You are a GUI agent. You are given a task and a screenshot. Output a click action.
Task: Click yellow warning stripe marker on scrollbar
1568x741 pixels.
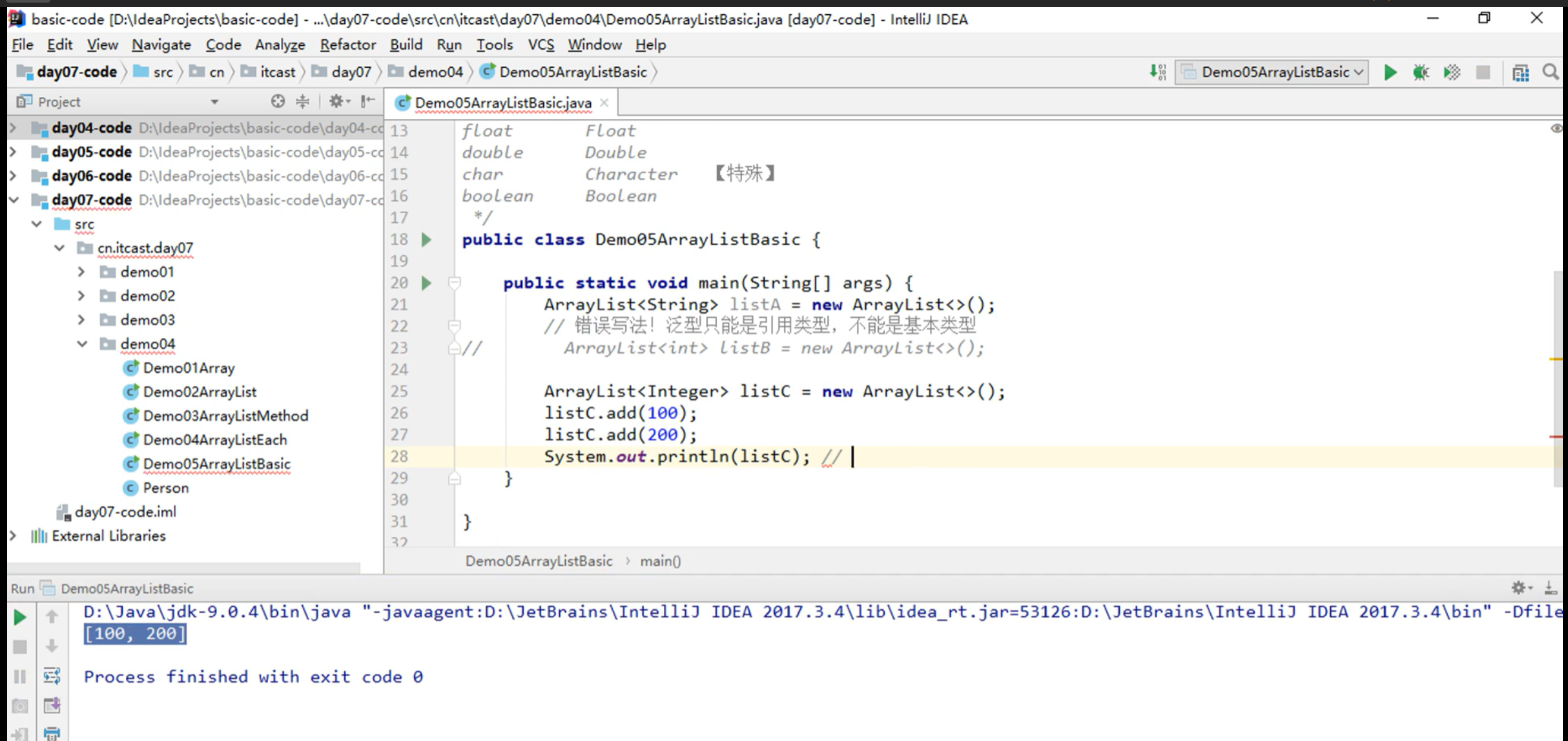(x=1555, y=359)
